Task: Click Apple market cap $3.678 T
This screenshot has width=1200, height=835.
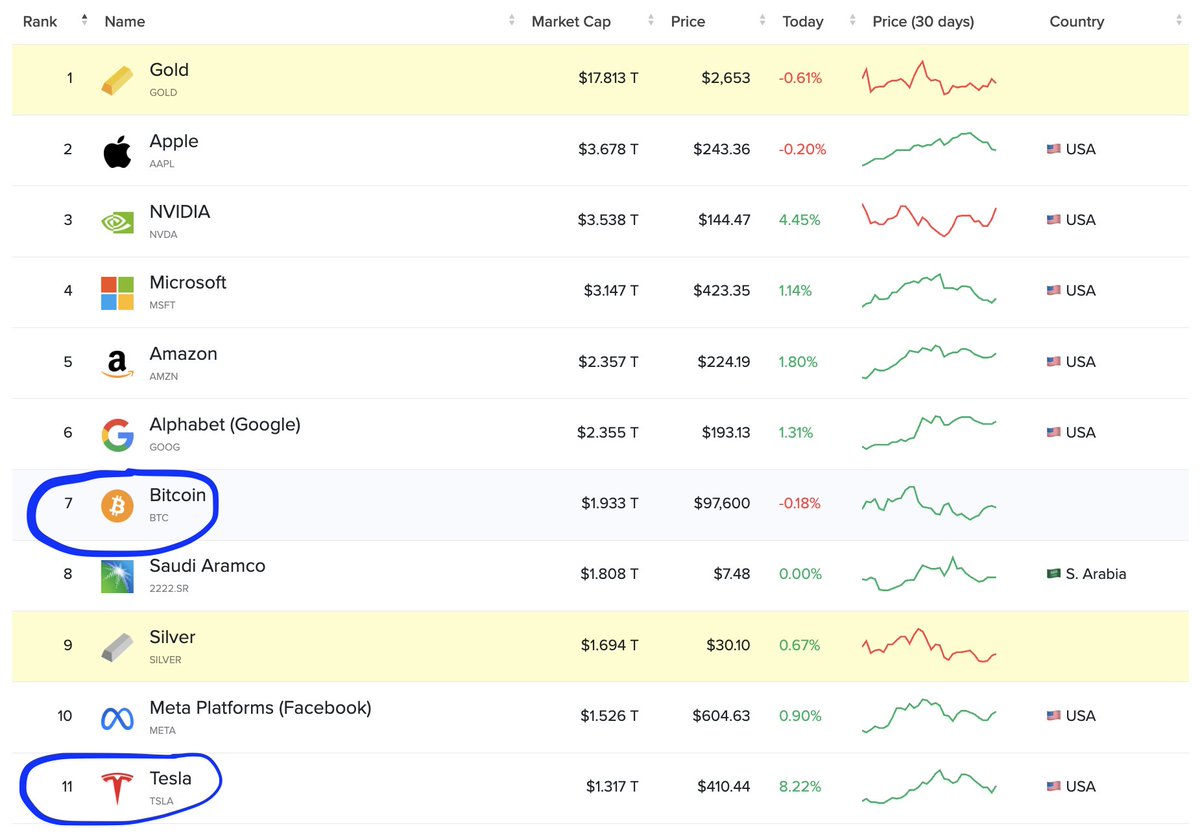Action: (608, 149)
